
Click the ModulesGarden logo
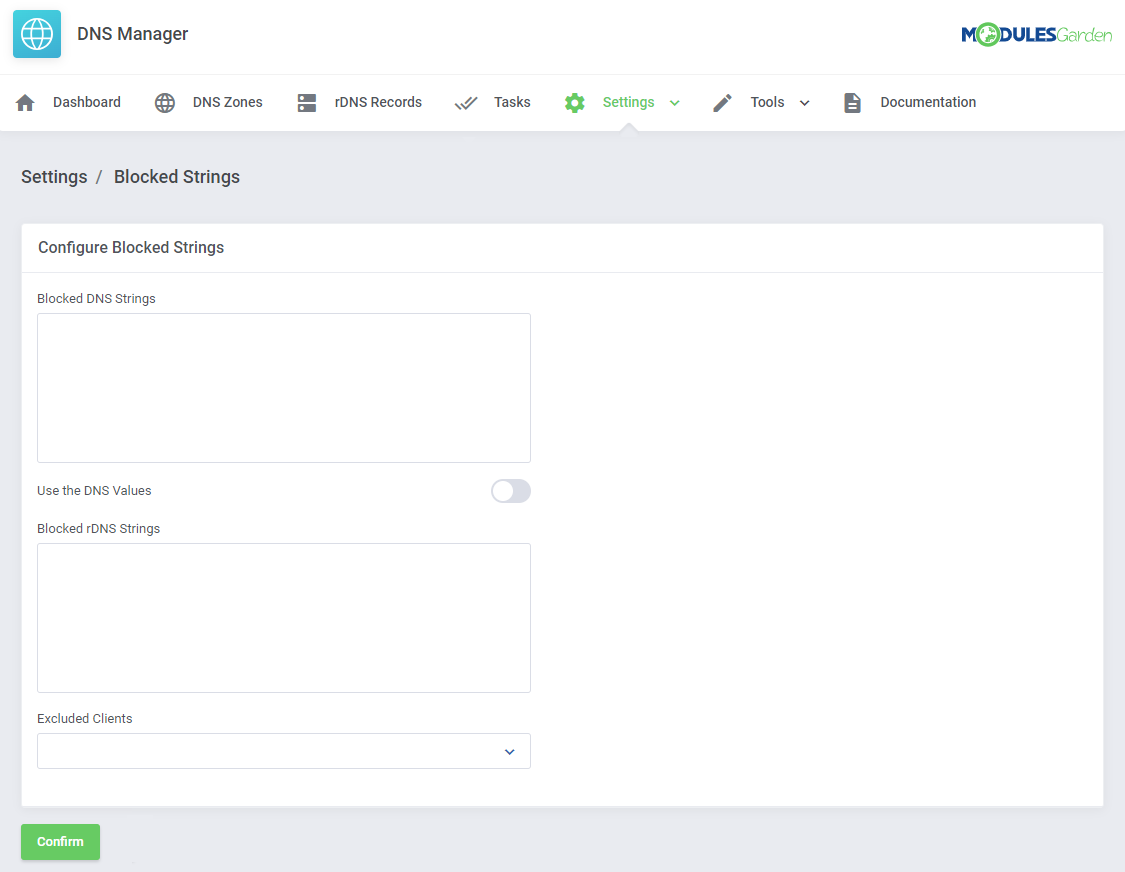(x=1036, y=34)
